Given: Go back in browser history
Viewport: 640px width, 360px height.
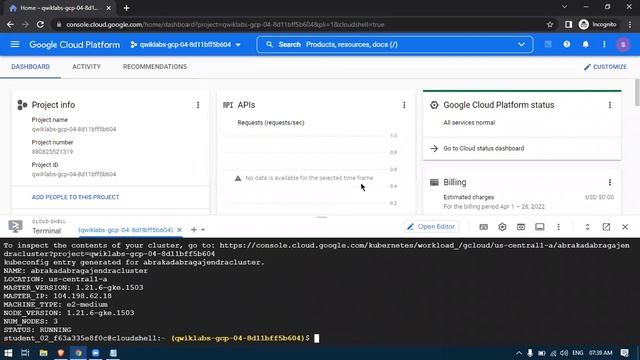Looking at the screenshot, I should [x=10, y=24].
